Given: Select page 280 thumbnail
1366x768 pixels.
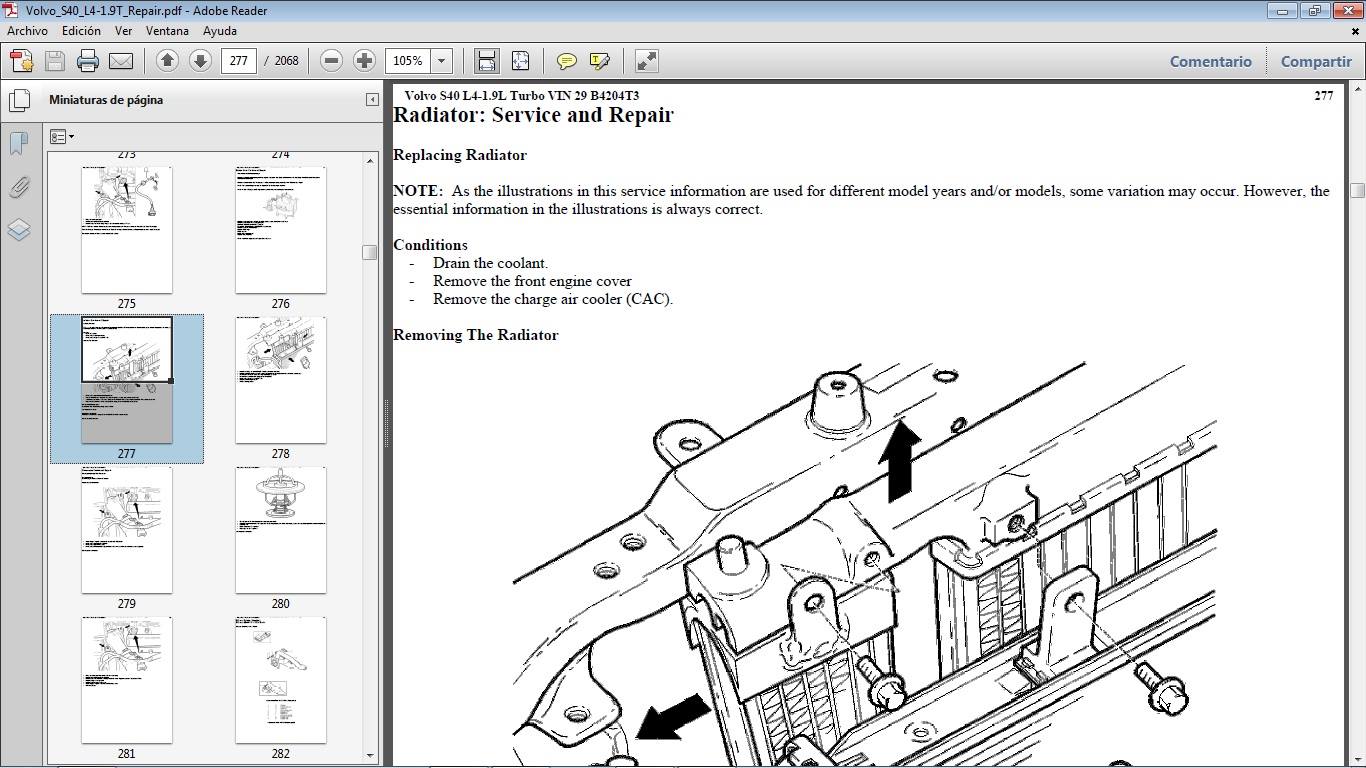Looking at the screenshot, I should point(280,530).
